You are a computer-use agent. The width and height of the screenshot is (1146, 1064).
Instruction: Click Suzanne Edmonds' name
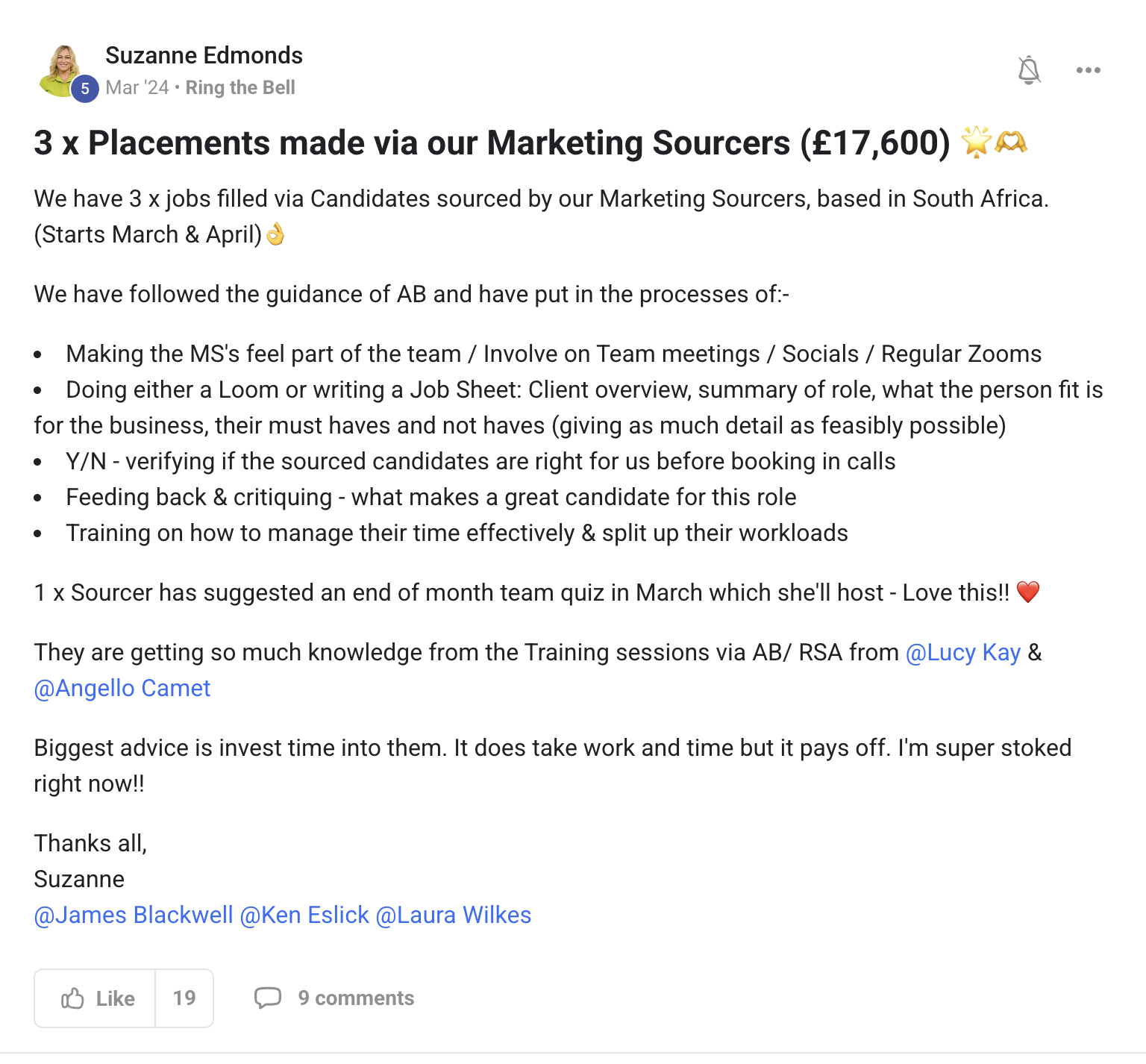pos(204,55)
